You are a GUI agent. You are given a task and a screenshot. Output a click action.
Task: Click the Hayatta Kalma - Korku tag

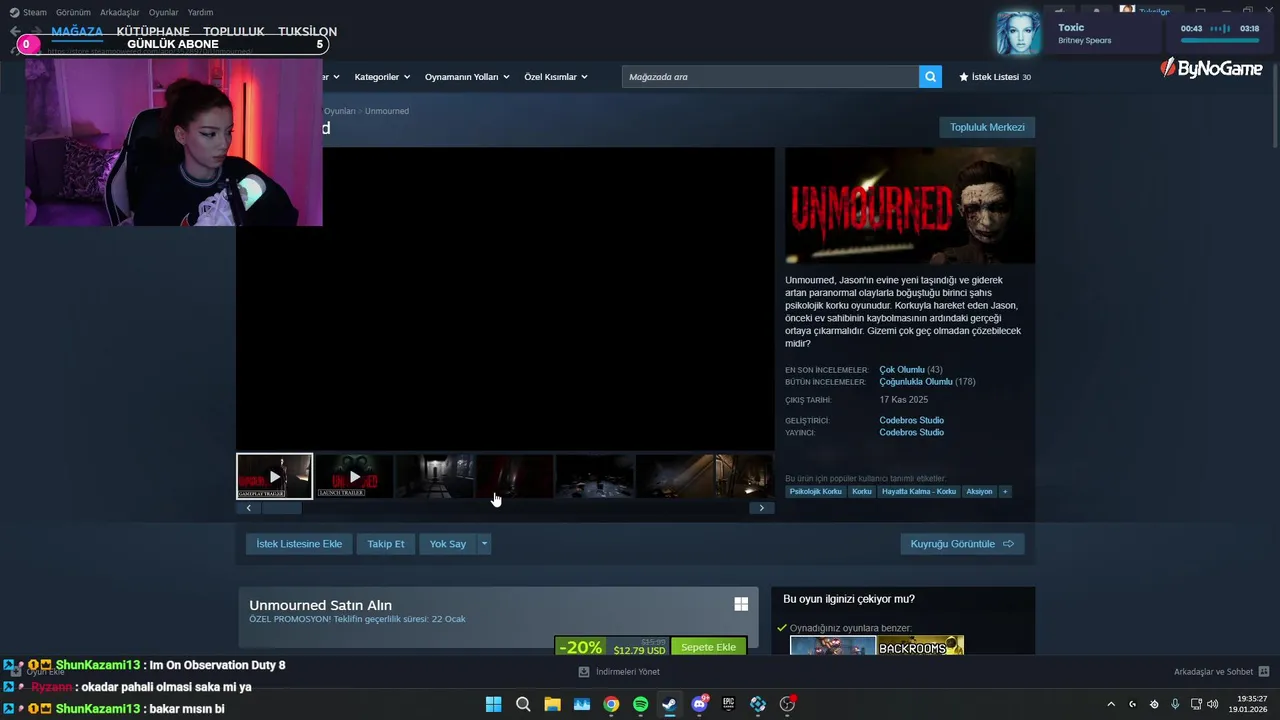pos(919,491)
